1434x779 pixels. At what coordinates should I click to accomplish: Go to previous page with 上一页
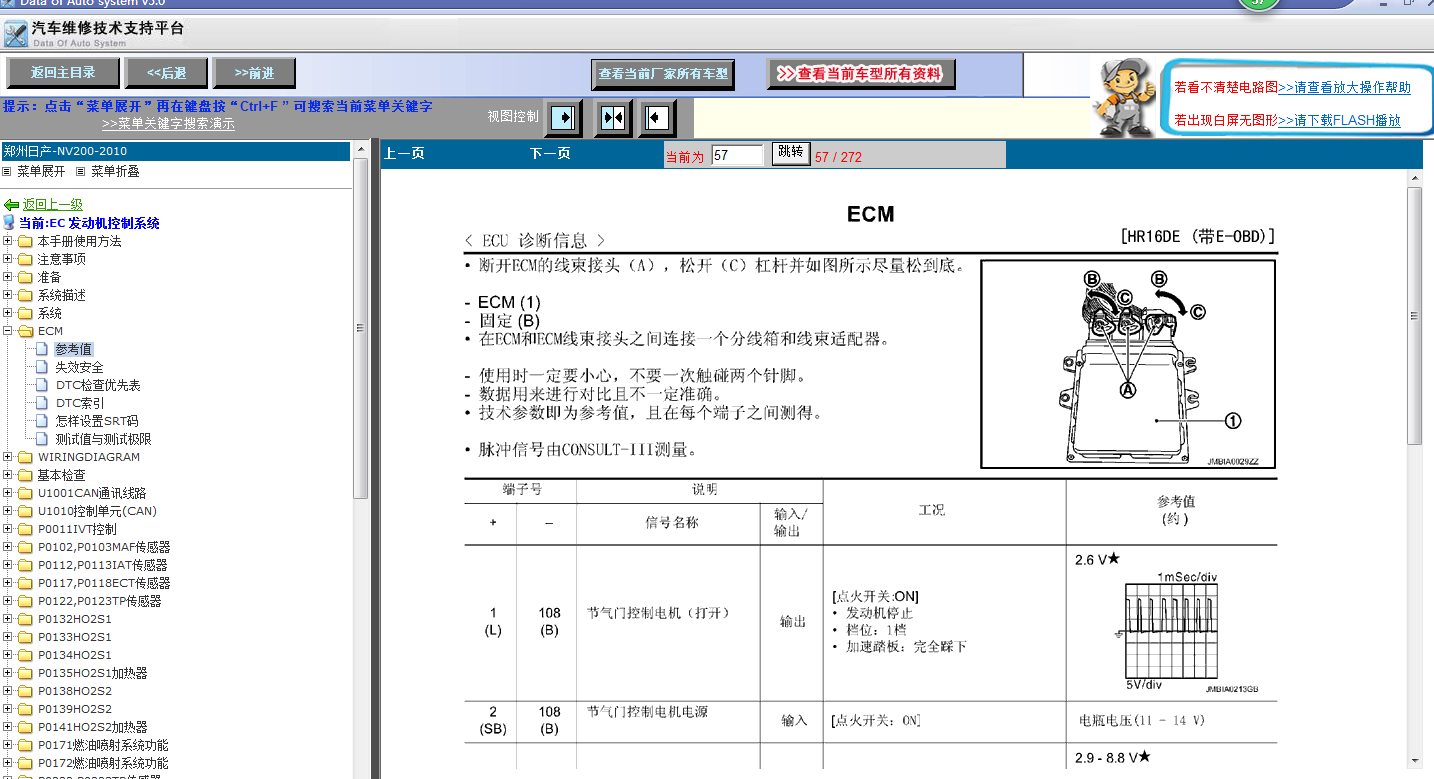pos(405,154)
